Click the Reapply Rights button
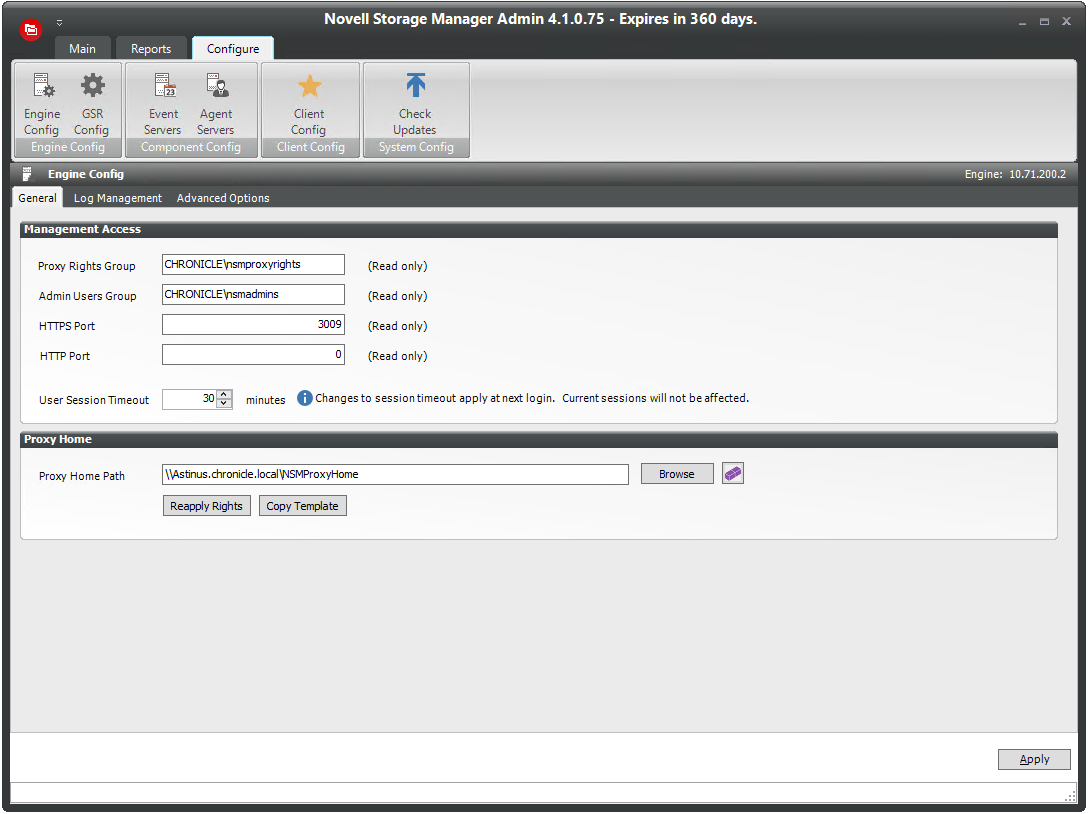 [x=207, y=506]
